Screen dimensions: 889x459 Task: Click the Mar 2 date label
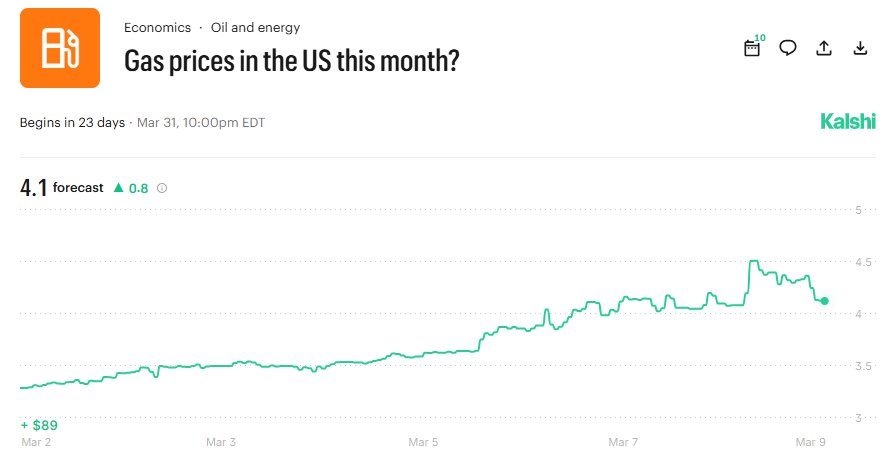coord(35,441)
